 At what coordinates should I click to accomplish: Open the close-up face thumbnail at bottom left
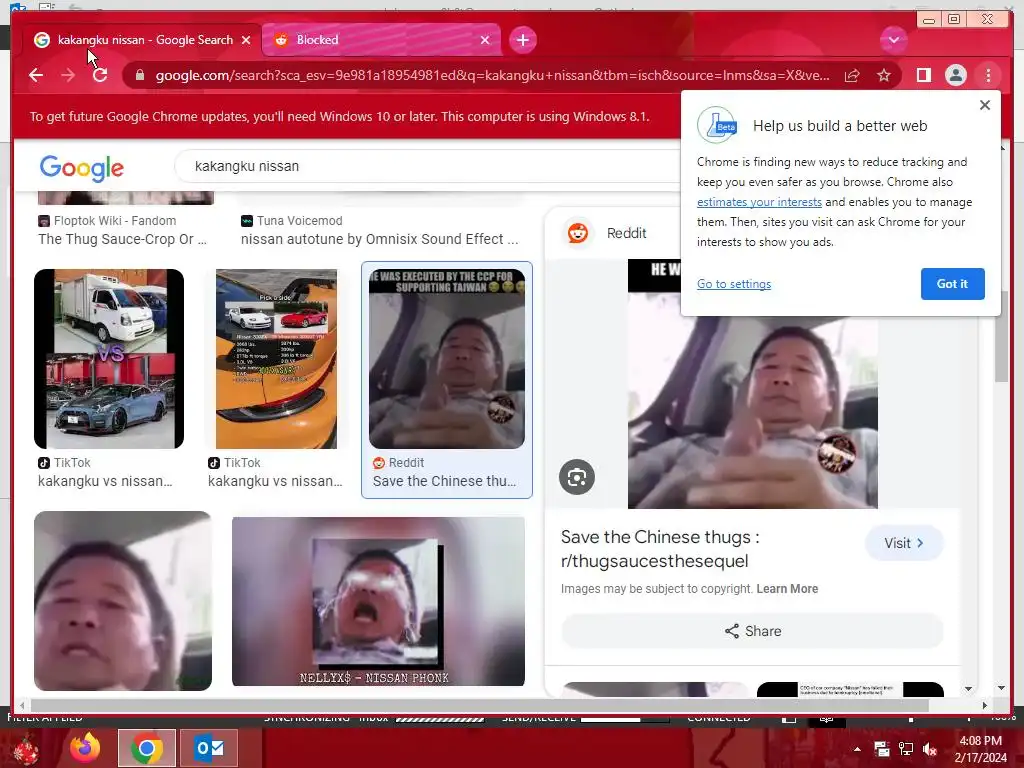[123, 601]
